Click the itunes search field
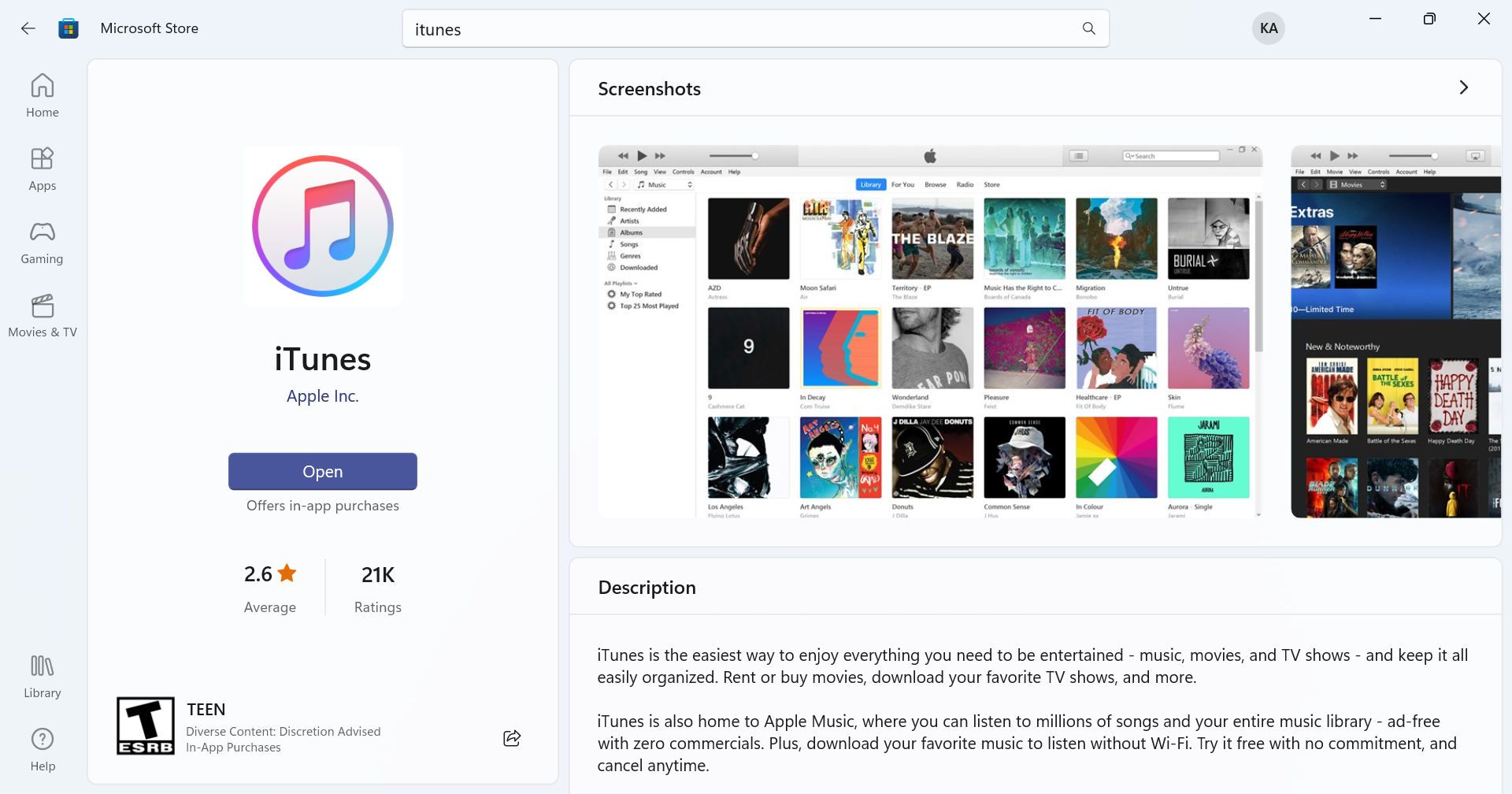 pyautogui.click(x=756, y=29)
